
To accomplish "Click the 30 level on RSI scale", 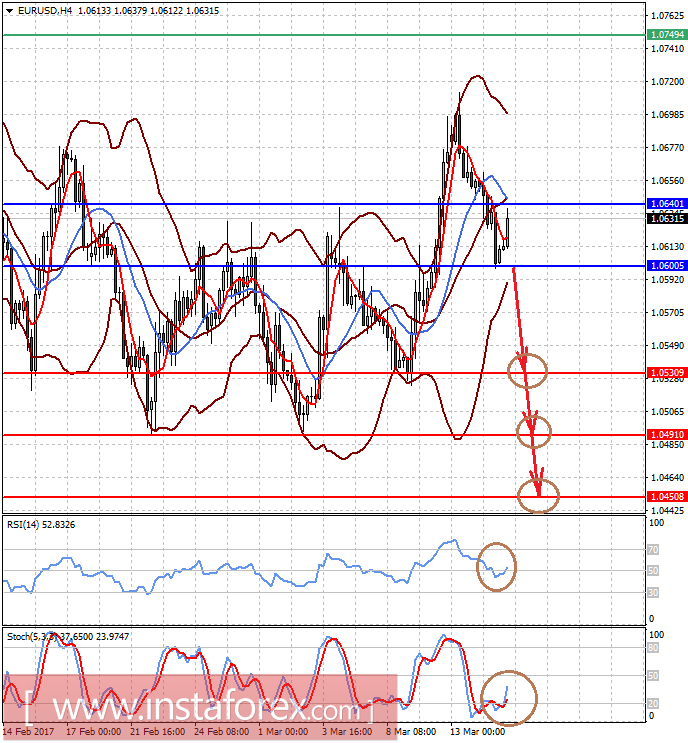I will click(653, 592).
